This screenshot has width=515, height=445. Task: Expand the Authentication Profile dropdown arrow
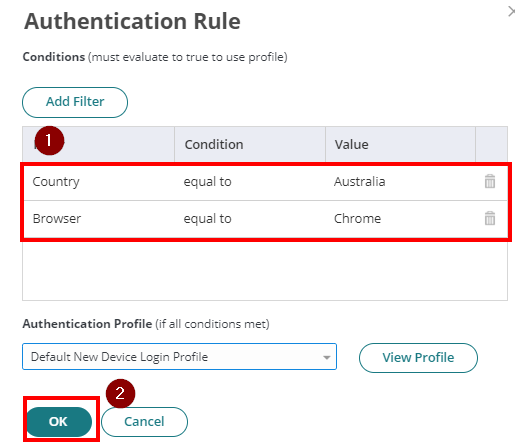[x=327, y=357]
